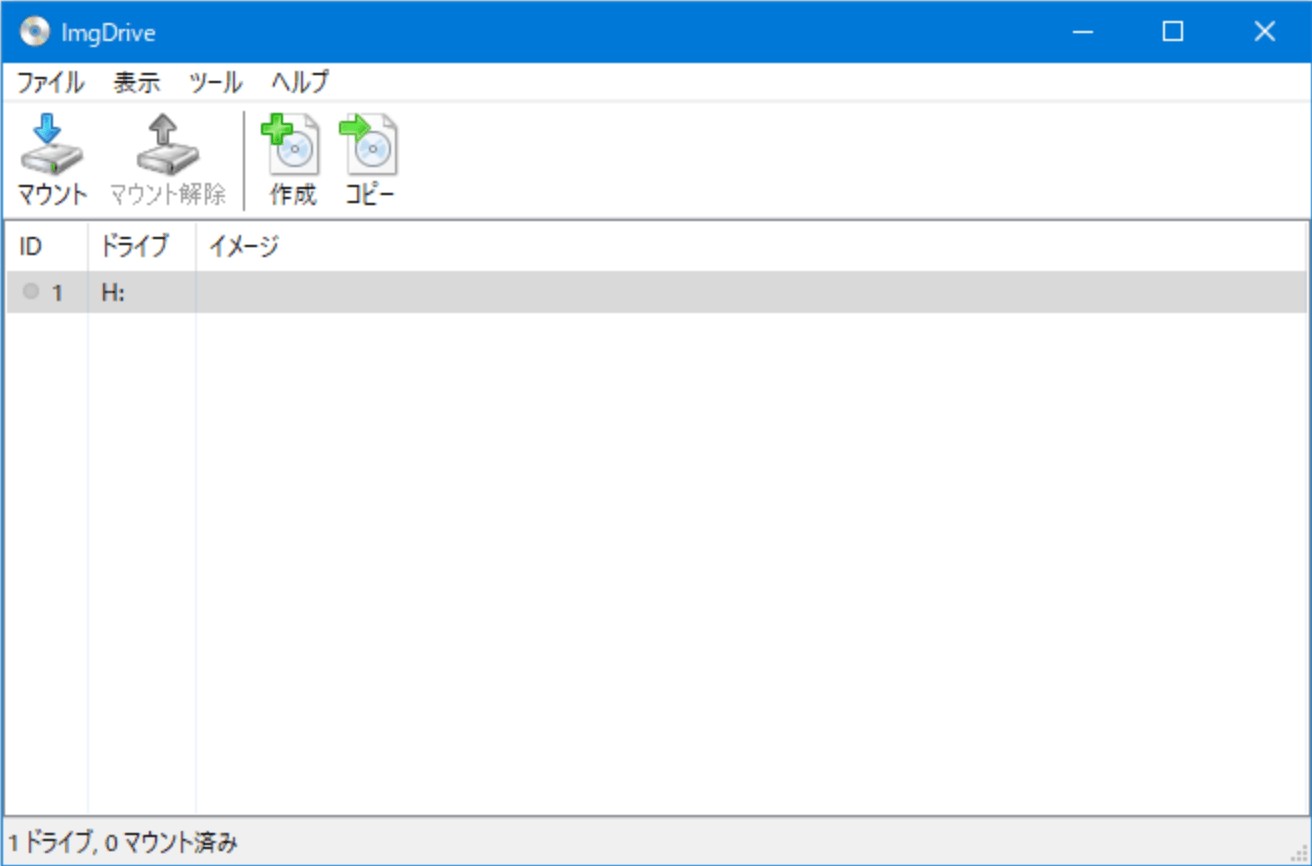Screen dimensions: 1312x866
Task: Click the gray status dot of drive 1
Action: [x=31, y=291]
